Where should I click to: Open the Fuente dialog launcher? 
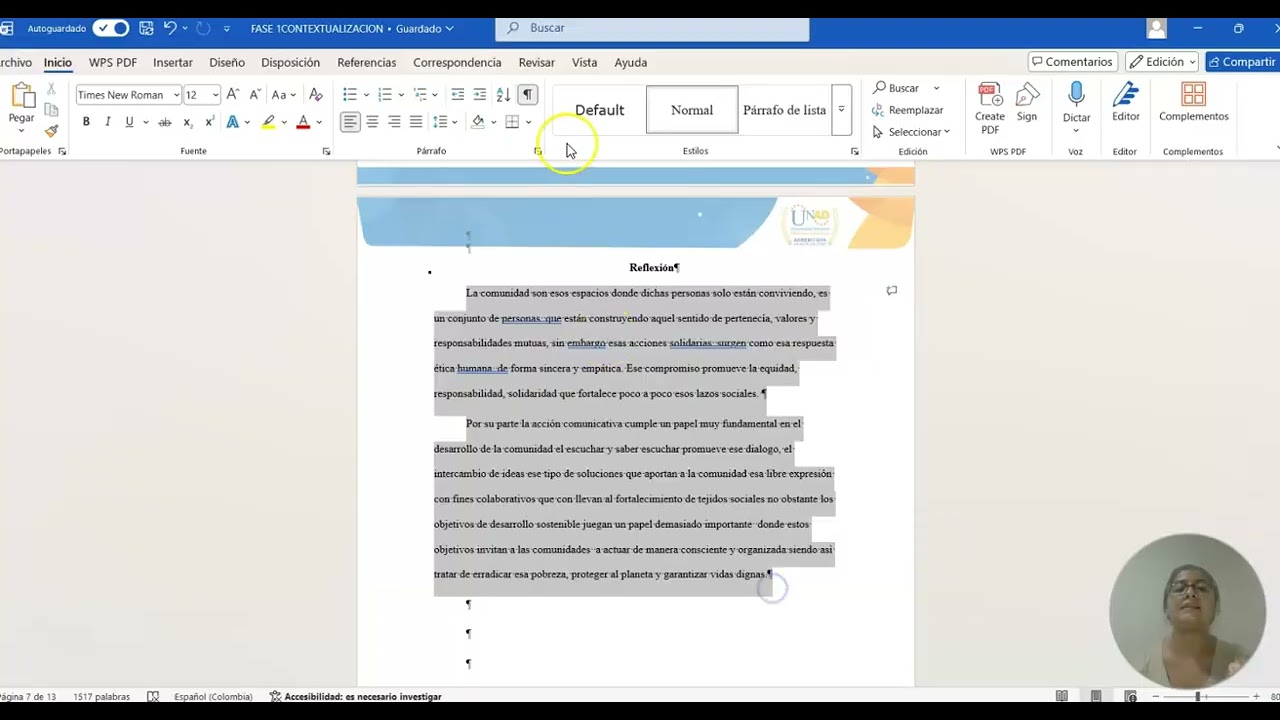click(x=326, y=151)
